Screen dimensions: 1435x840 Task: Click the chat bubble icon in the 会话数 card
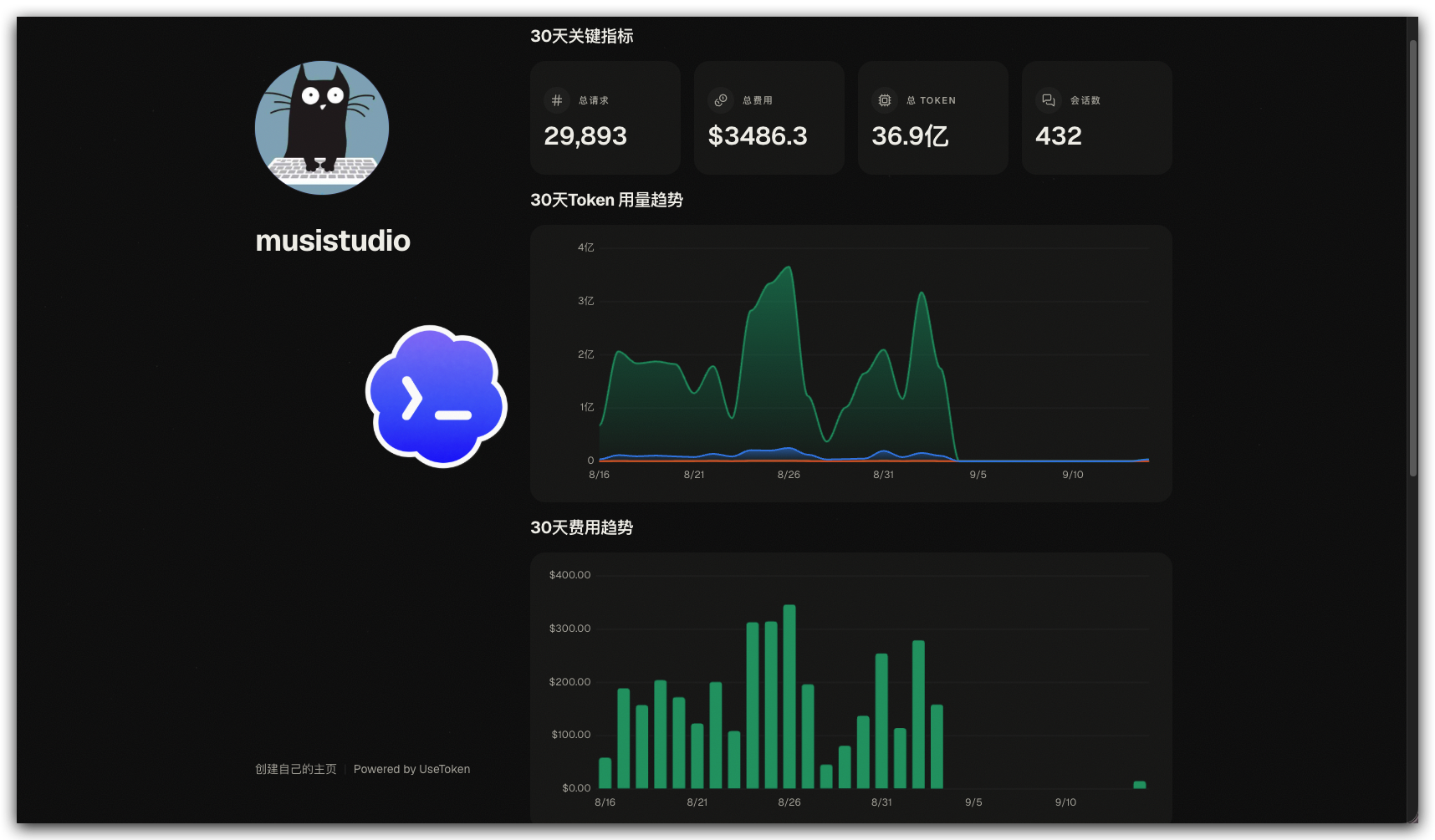(x=1049, y=100)
